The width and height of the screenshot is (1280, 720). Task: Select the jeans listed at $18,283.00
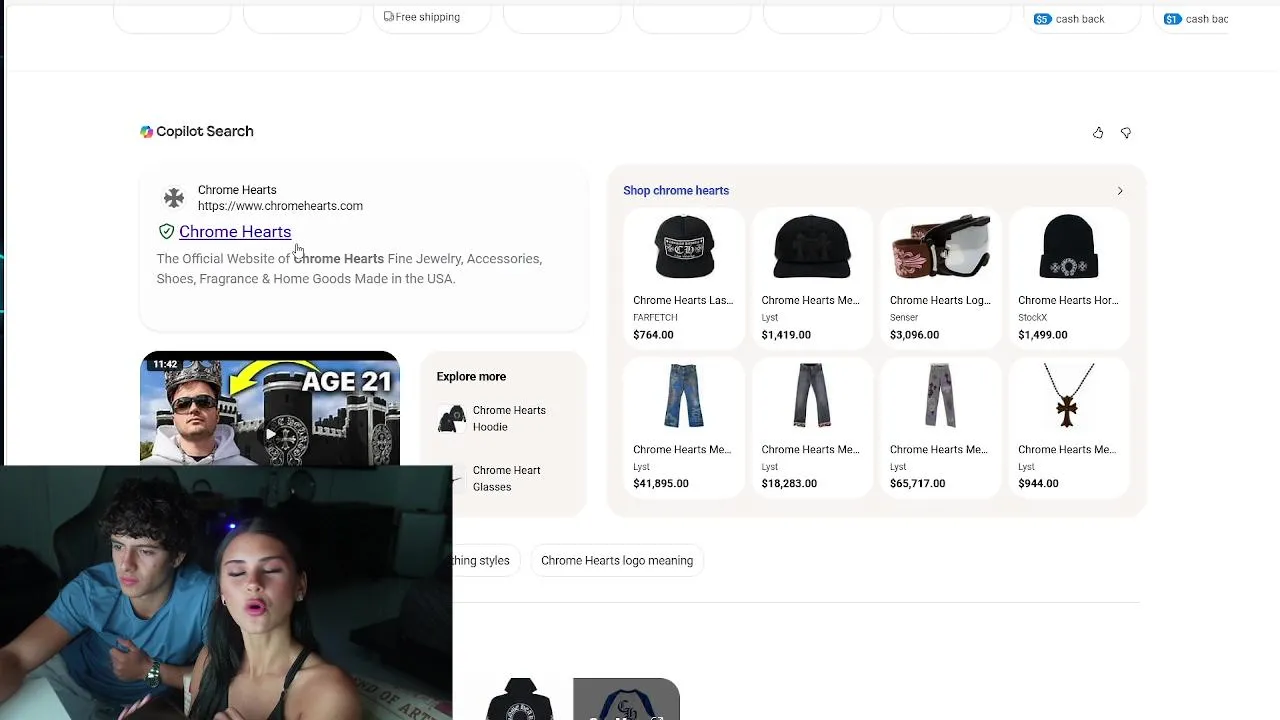[812, 426]
